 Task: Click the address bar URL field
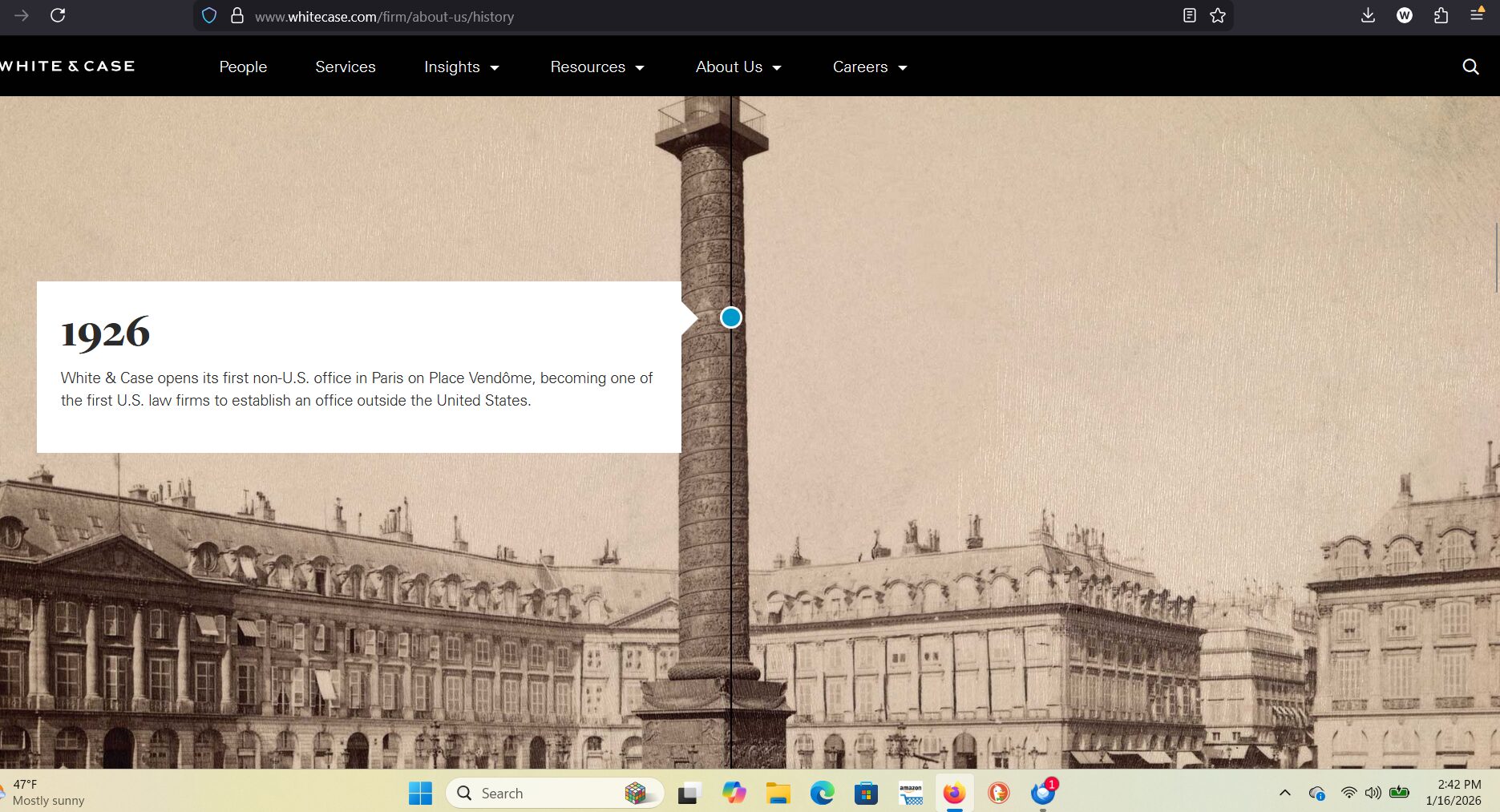tap(641, 17)
